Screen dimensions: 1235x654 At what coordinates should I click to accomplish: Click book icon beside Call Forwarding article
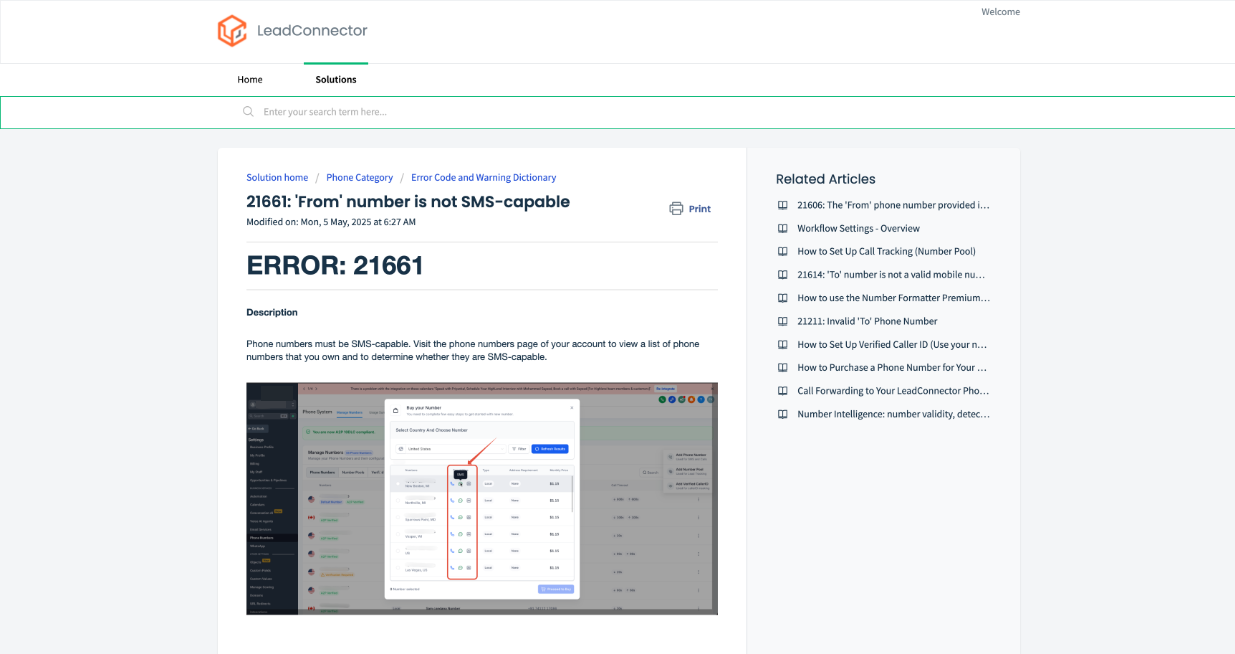[x=783, y=391]
